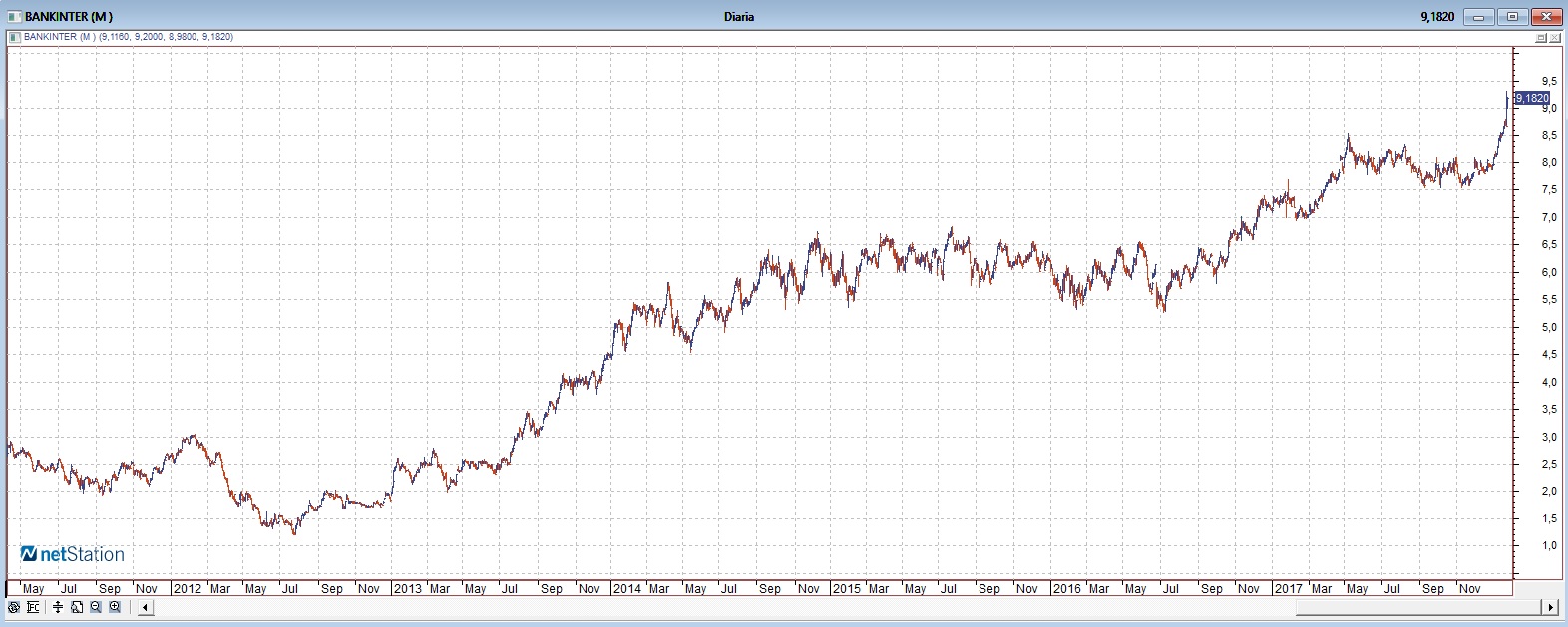Click the page icon left of the zoom-out magnifier
Image resolution: width=1568 pixels, height=627 pixels.
coord(77,607)
